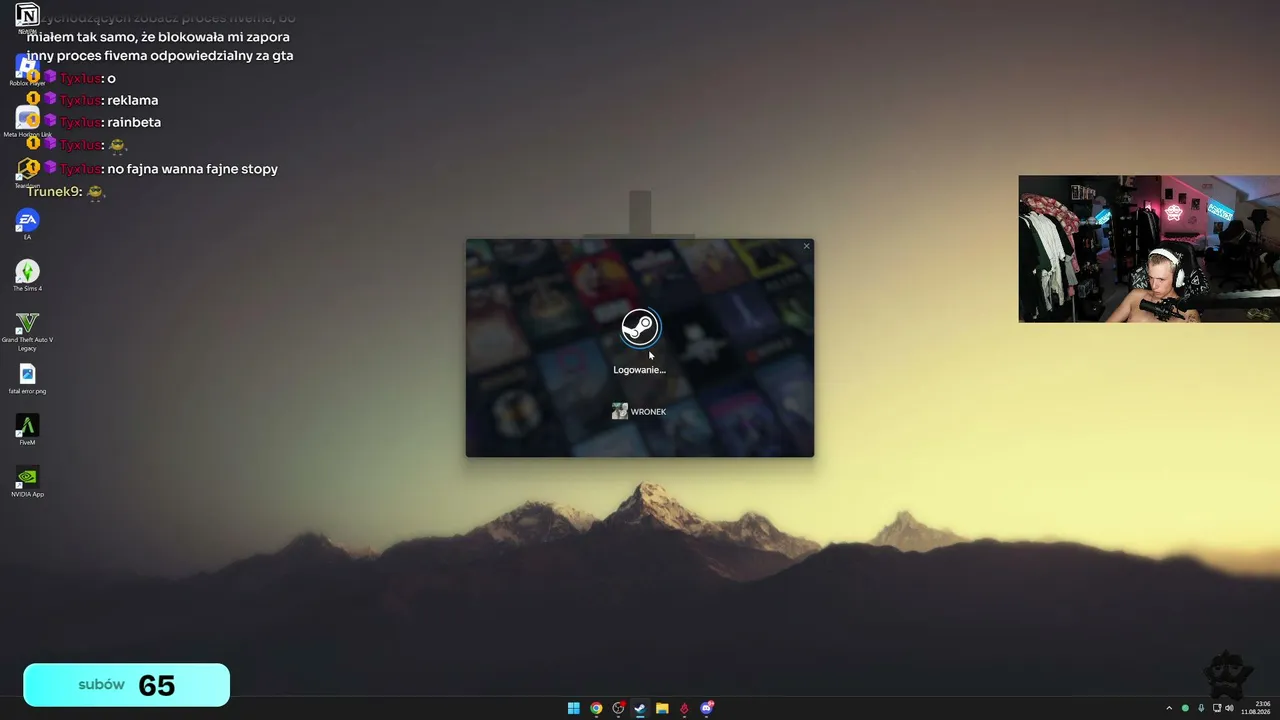
Task: Close the Steam login window
Action: tap(806, 247)
